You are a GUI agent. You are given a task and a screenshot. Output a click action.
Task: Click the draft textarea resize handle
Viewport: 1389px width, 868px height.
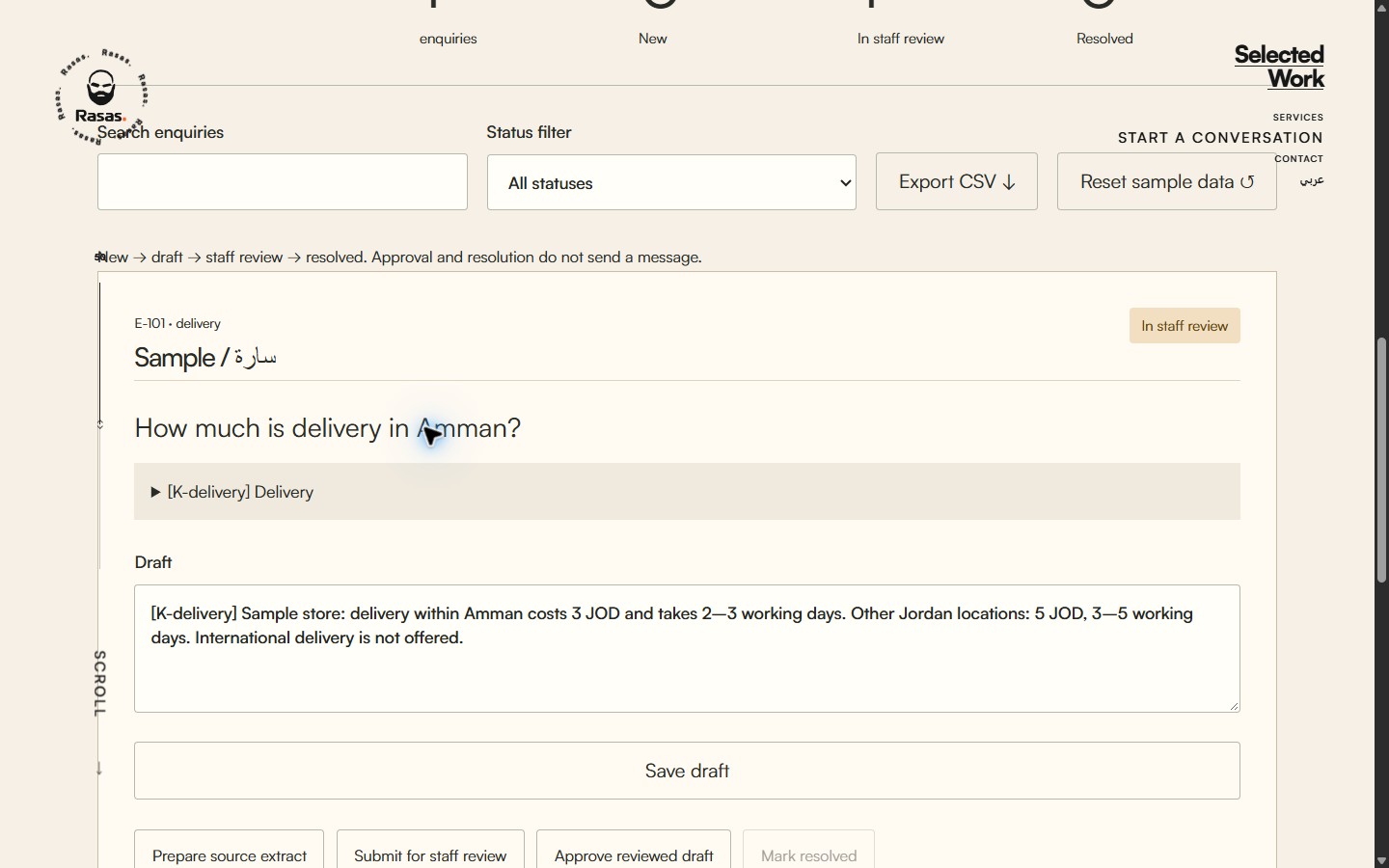pyautogui.click(x=1233, y=705)
